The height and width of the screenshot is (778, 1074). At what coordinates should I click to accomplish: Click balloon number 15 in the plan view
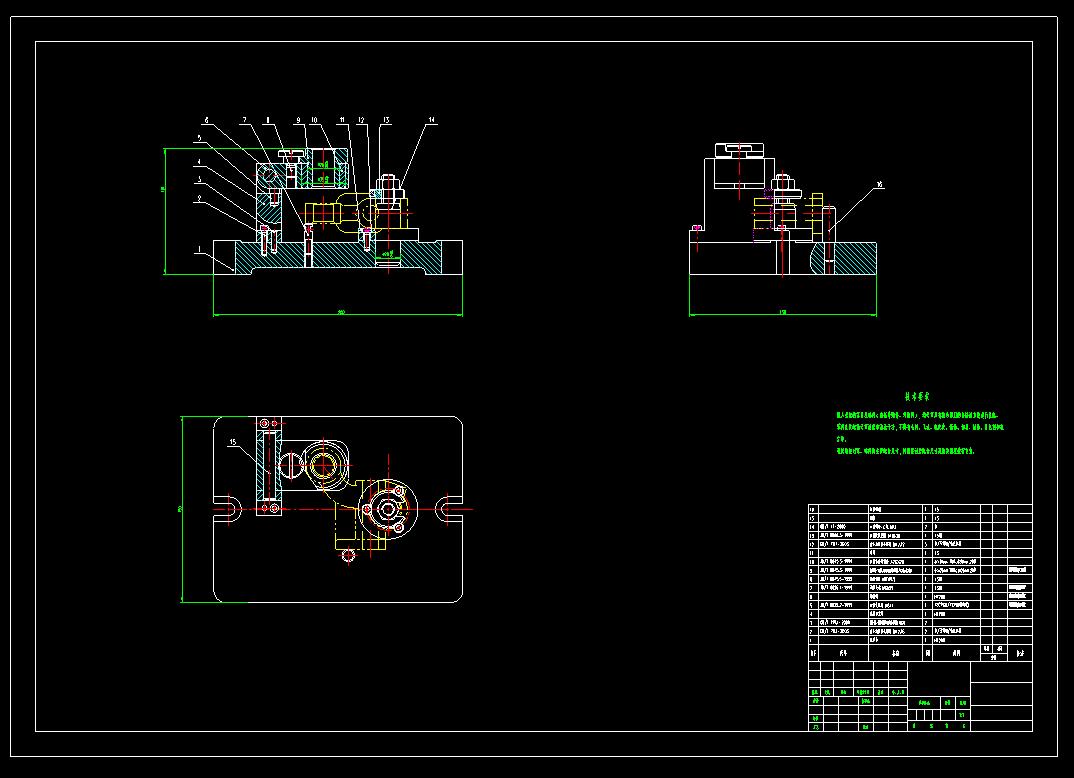tap(233, 442)
